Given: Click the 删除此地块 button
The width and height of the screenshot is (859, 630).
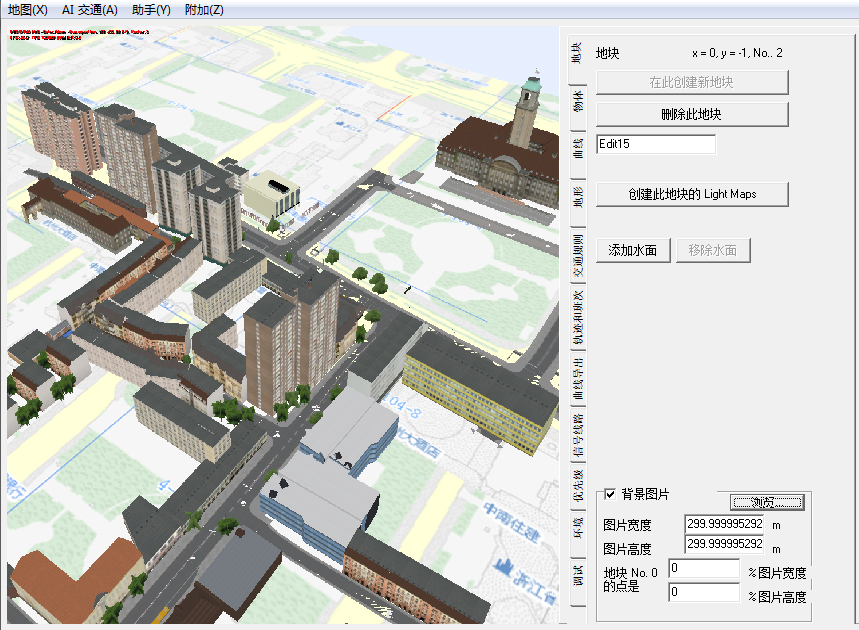Looking at the screenshot, I should [x=692, y=114].
